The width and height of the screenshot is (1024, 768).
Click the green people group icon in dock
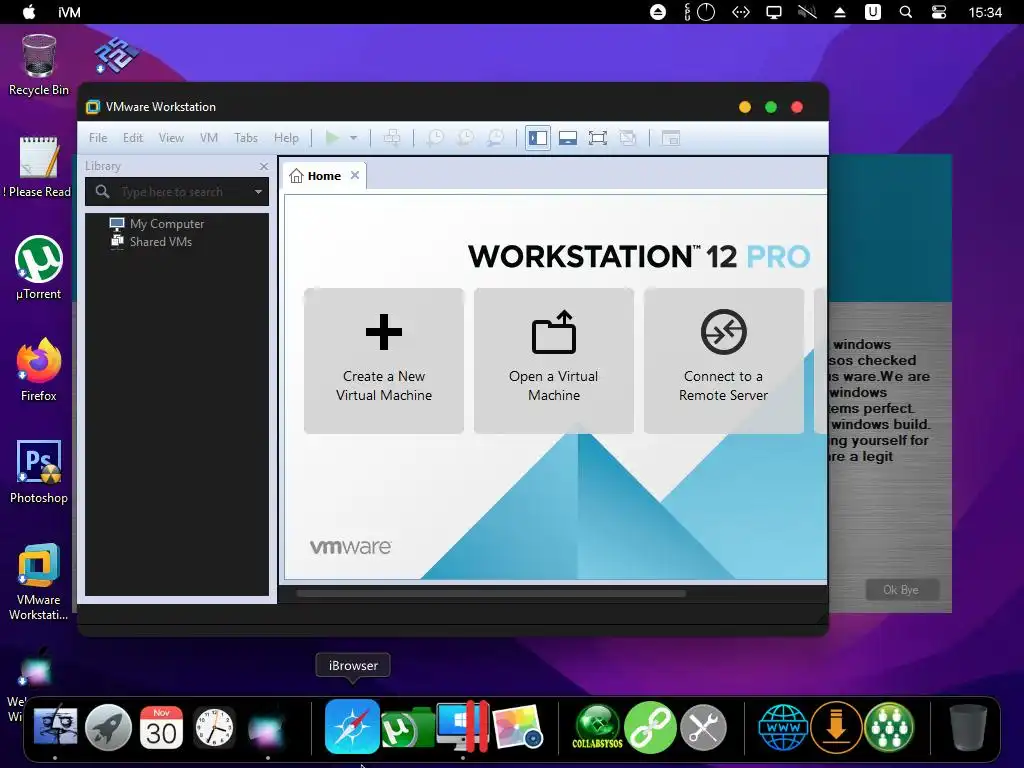coord(889,727)
